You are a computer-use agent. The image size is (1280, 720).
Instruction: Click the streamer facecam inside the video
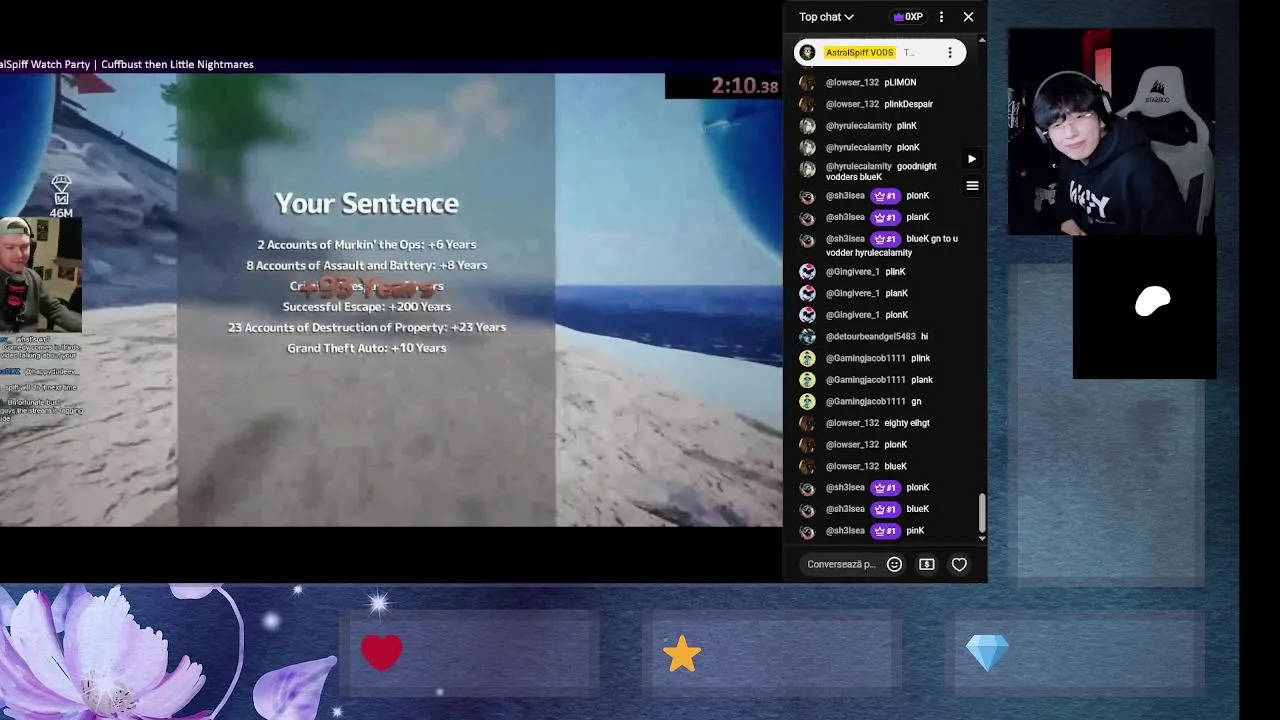(40, 275)
